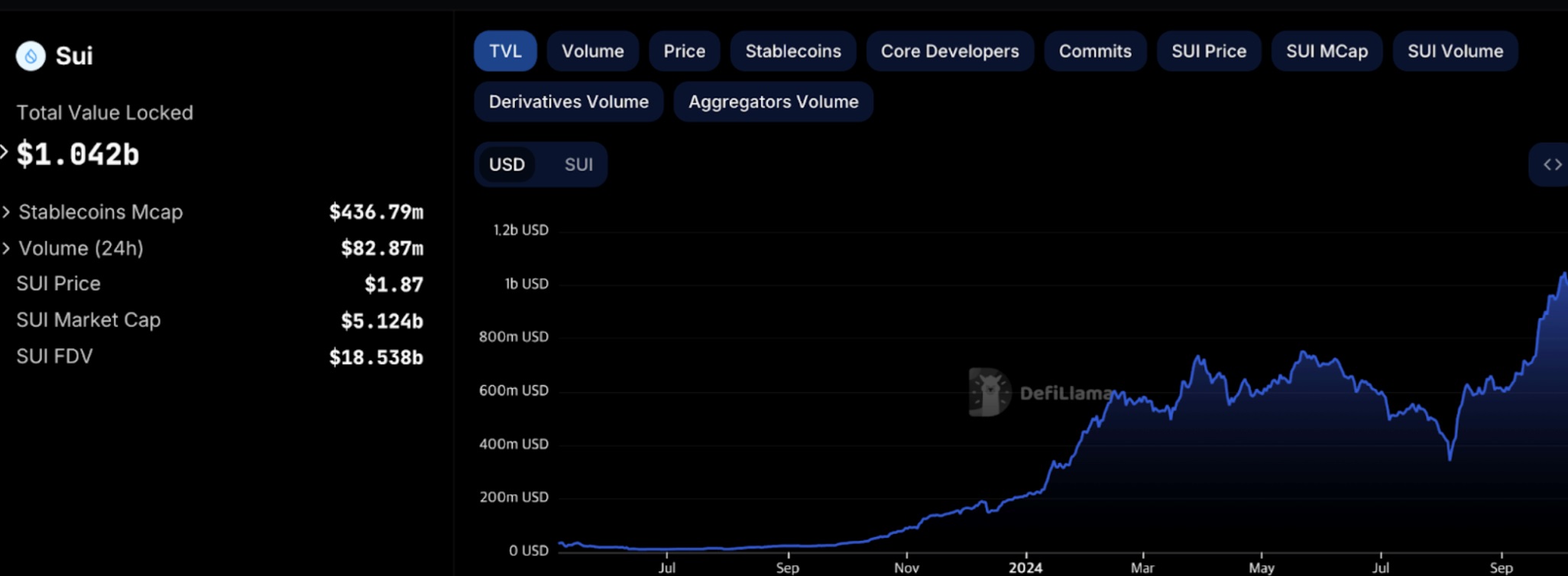Click the Sui droplet logo icon
Screen dimensions: 1568x576
coord(31,56)
